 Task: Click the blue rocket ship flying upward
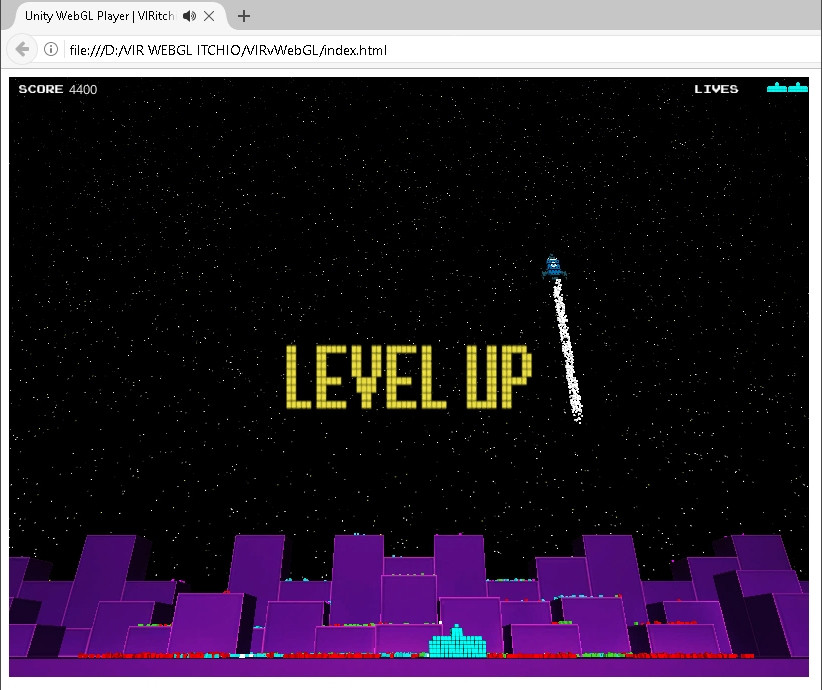click(x=554, y=266)
